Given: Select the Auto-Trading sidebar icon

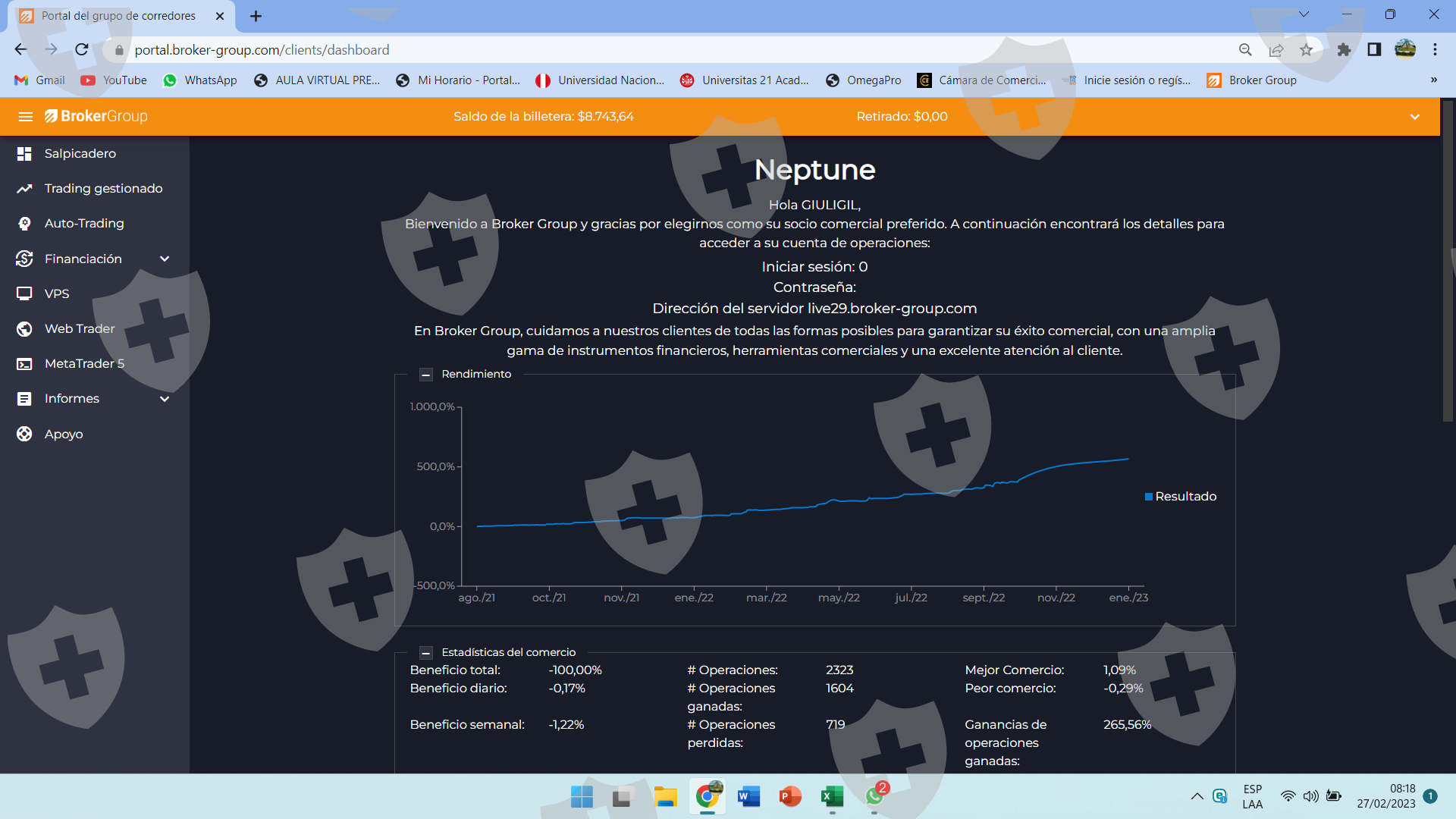Looking at the screenshot, I should [24, 224].
